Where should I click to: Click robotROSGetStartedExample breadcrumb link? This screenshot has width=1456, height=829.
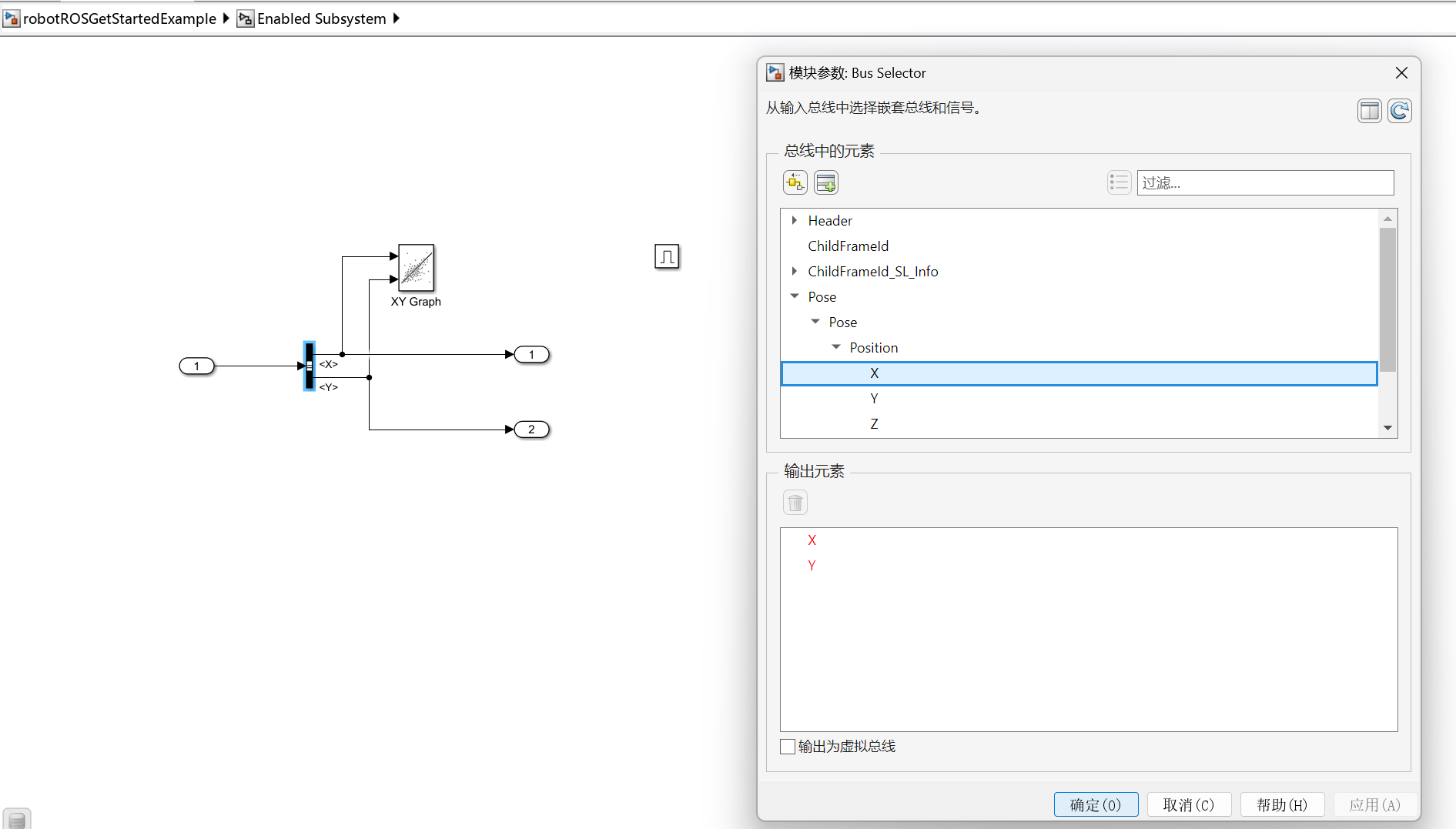click(x=119, y=18)
